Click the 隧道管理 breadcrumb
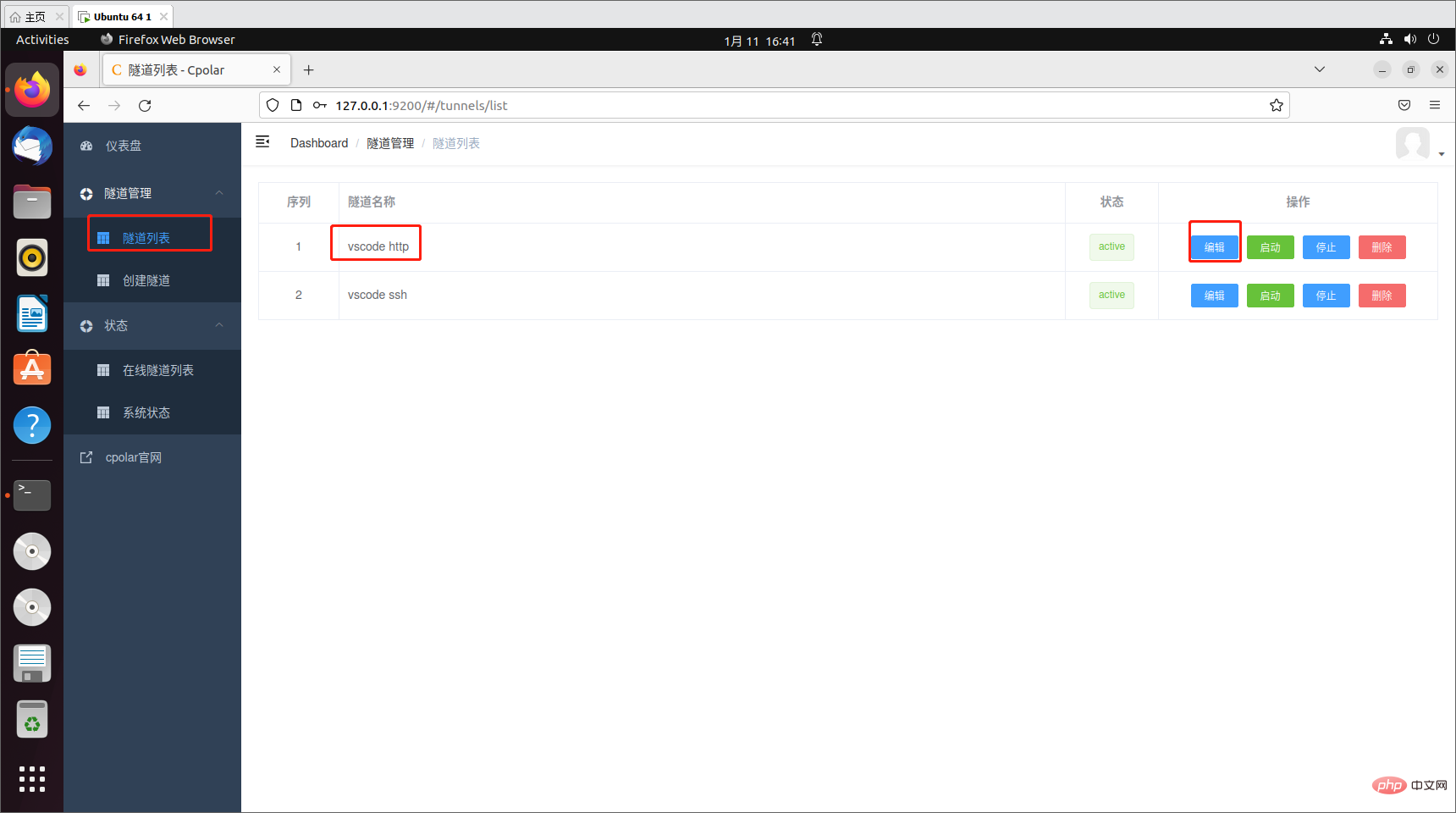 pos(390,143)
